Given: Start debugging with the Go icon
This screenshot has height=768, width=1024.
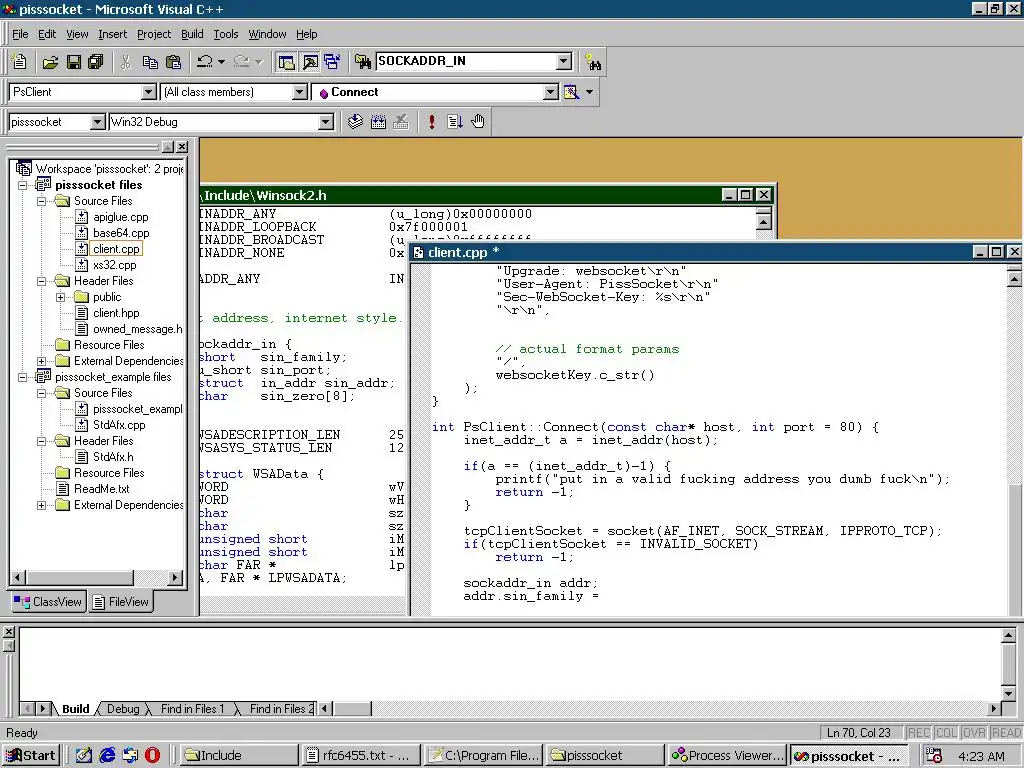Looking at the screenshot, I should coord(455,121).
